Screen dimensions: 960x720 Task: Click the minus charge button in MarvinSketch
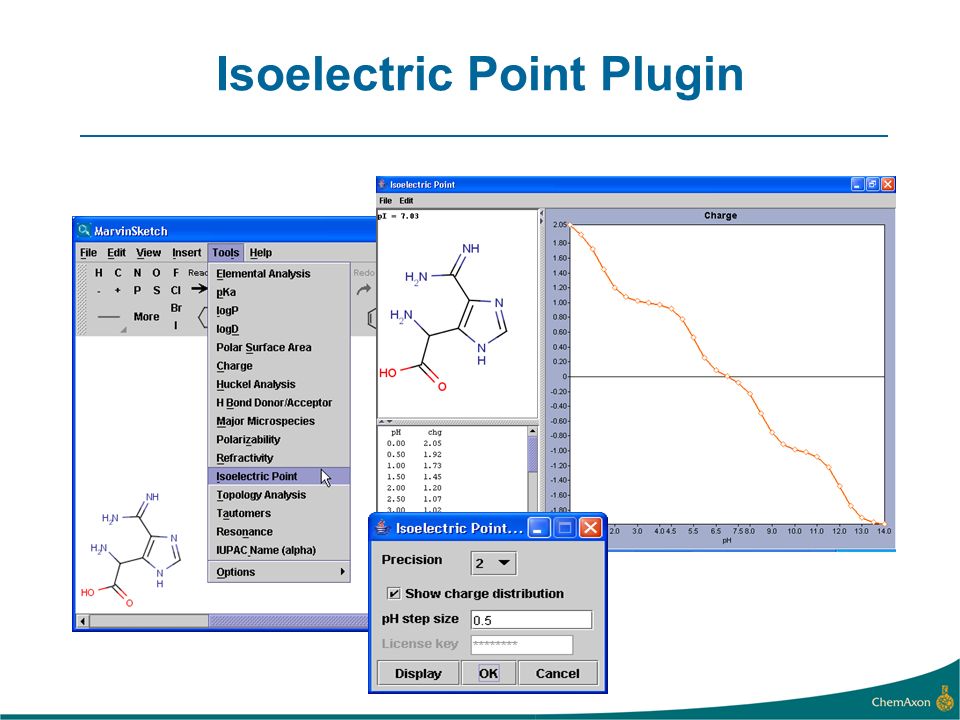[99, 291]
